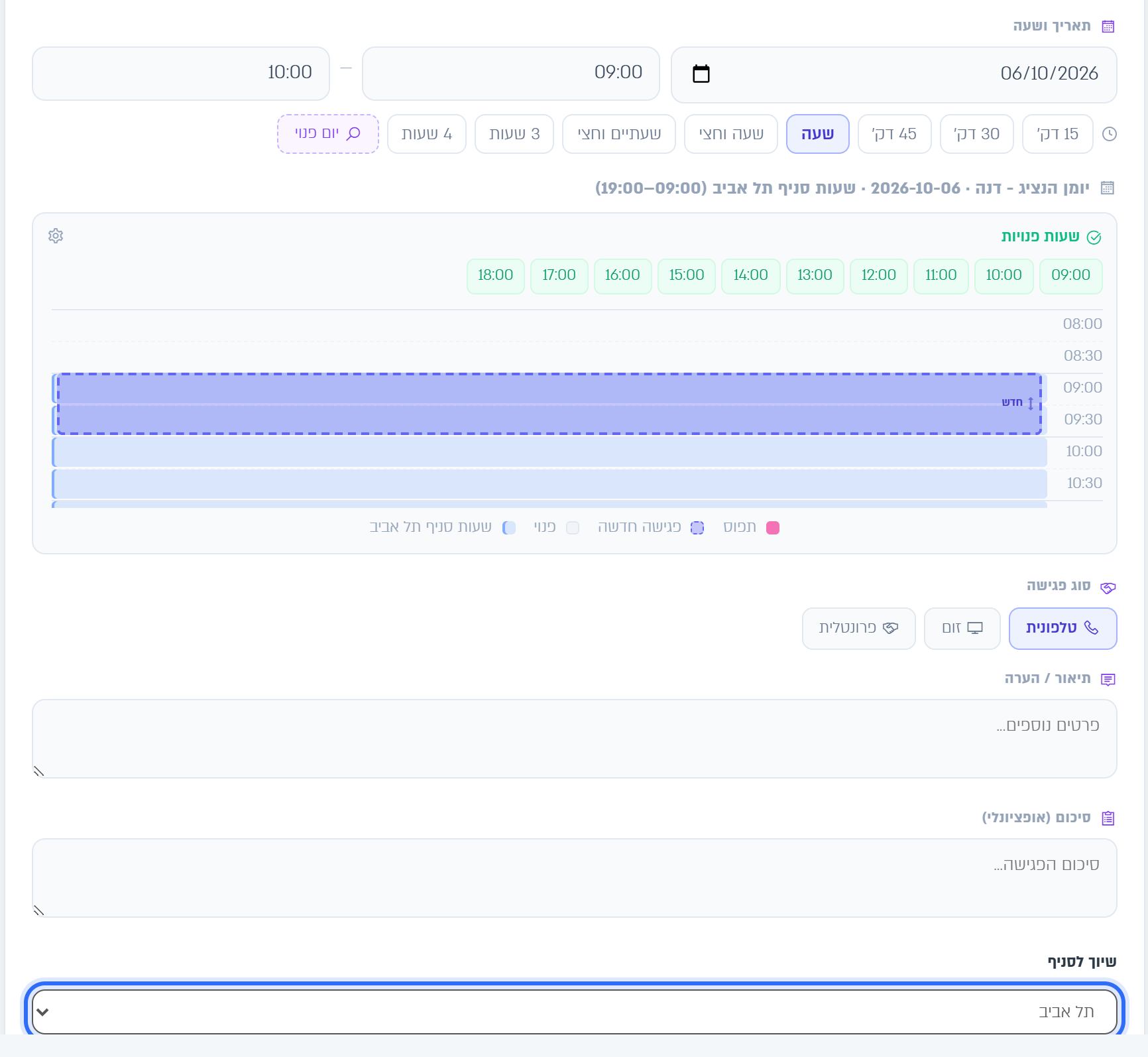Click the dashed חדש meeting block
This screenshot has height=1057, width=1148.
(x=549, y=404)
